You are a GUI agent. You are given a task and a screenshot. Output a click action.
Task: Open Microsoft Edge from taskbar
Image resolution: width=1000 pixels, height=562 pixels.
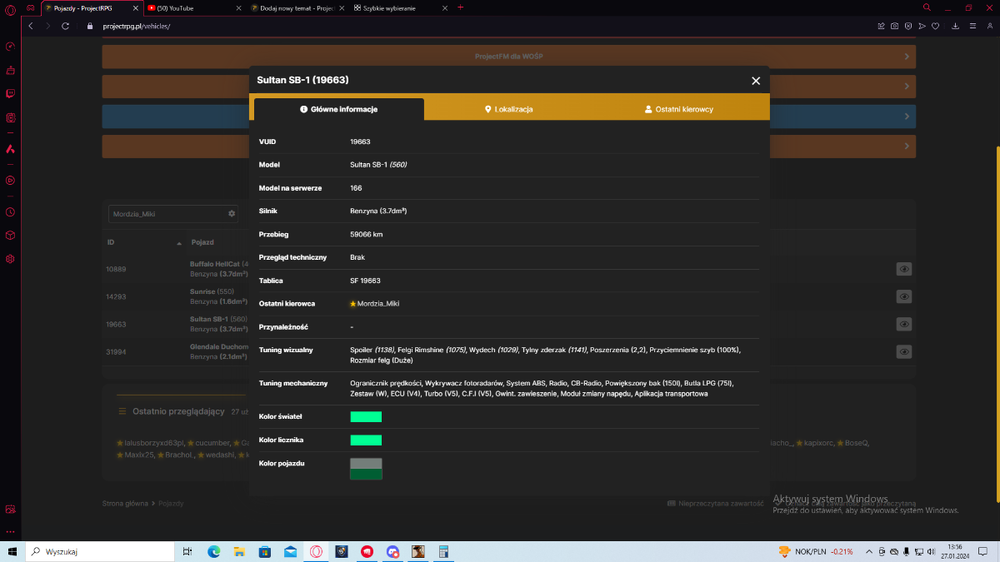214,551
